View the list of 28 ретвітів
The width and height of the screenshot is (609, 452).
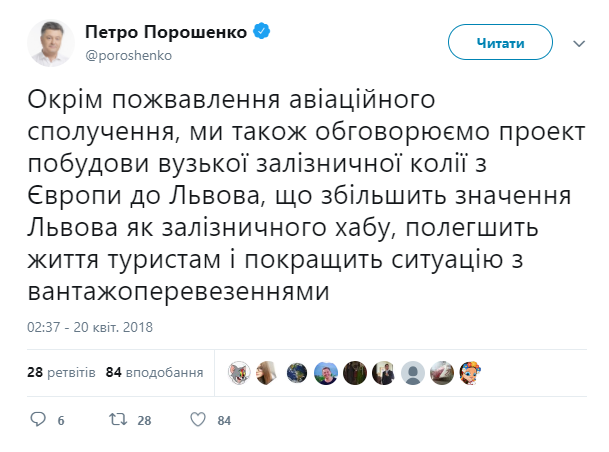(x=61, y=372)
